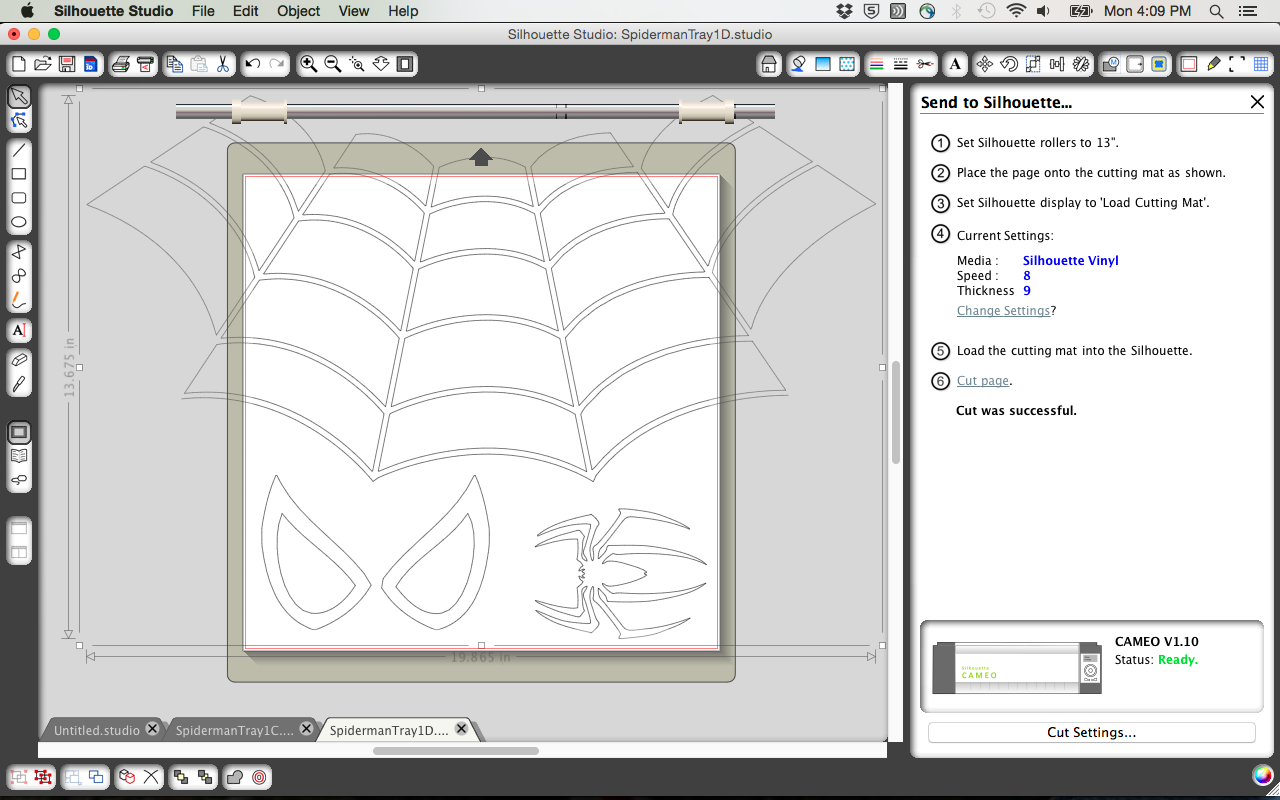Toggle the Cut Style scissors panel
The image size is (1280, 800).
pos(925,64)
